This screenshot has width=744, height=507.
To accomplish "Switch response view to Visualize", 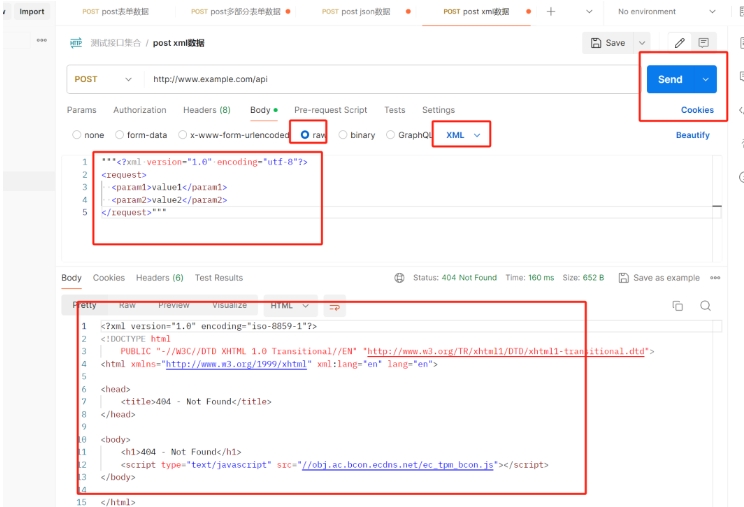I will (x=230, y=305).
